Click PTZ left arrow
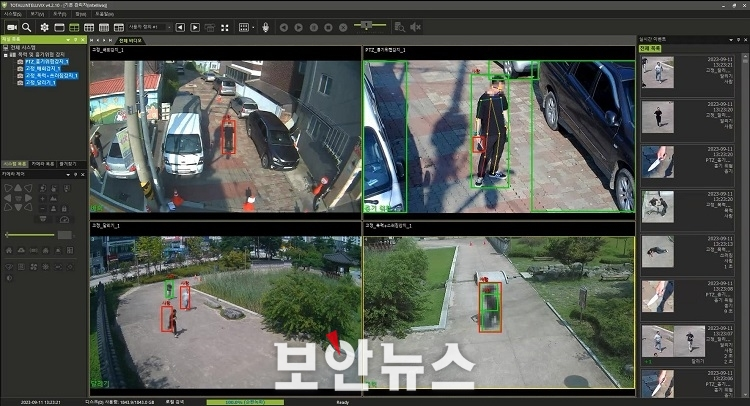This screenshot has width=750, height=406. [x=8, y=198]
